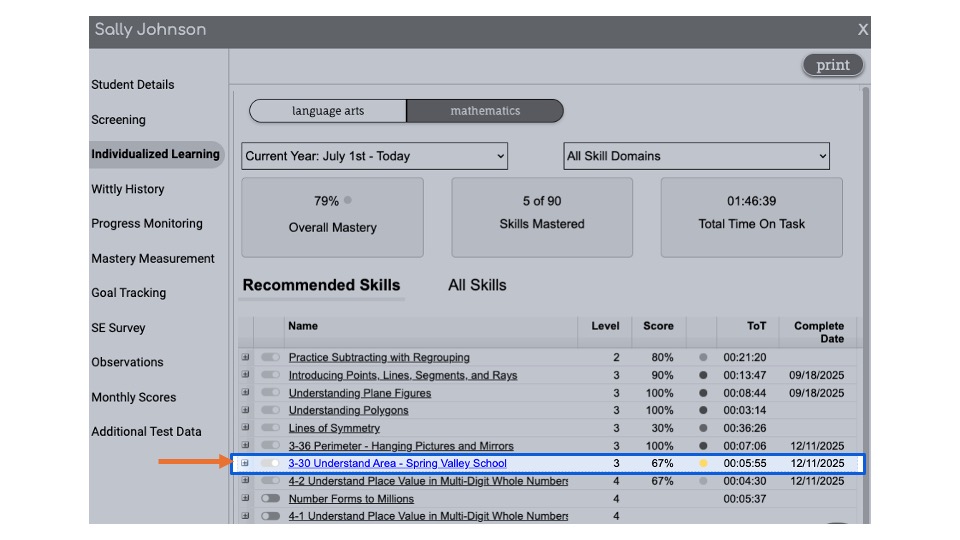Expand the Introducing Points, Lines, Segments row
Image resolution: width=960 pixels, height=540 pixels.
tap(246, 375)
